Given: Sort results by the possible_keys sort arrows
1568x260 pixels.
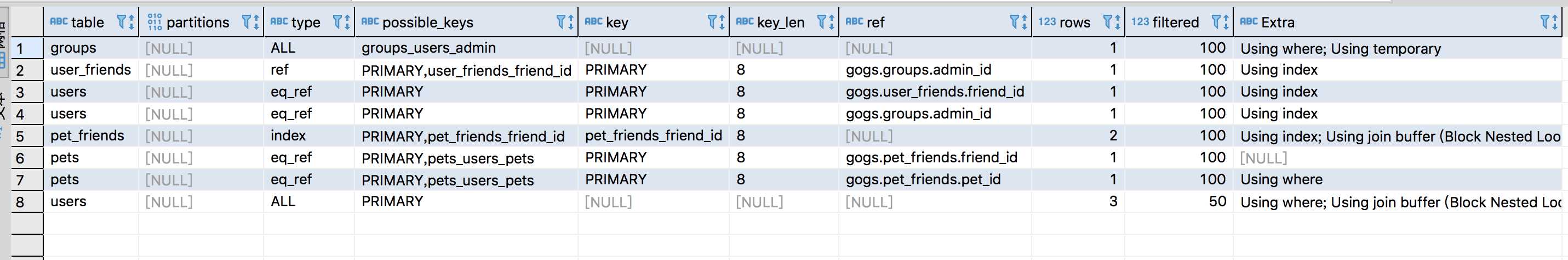Looking at the screenshot, I should [571, 22].
